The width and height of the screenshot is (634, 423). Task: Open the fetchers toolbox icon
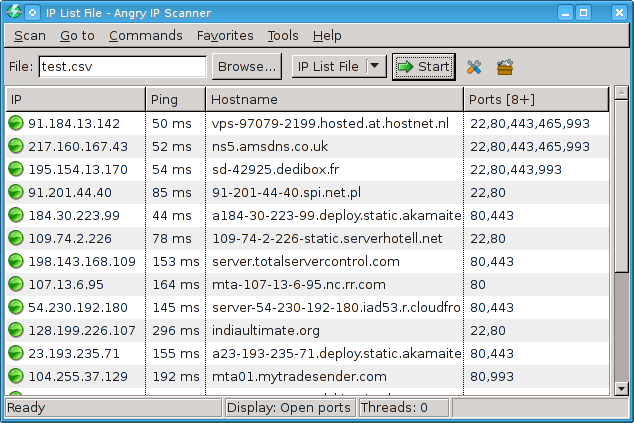505,67
